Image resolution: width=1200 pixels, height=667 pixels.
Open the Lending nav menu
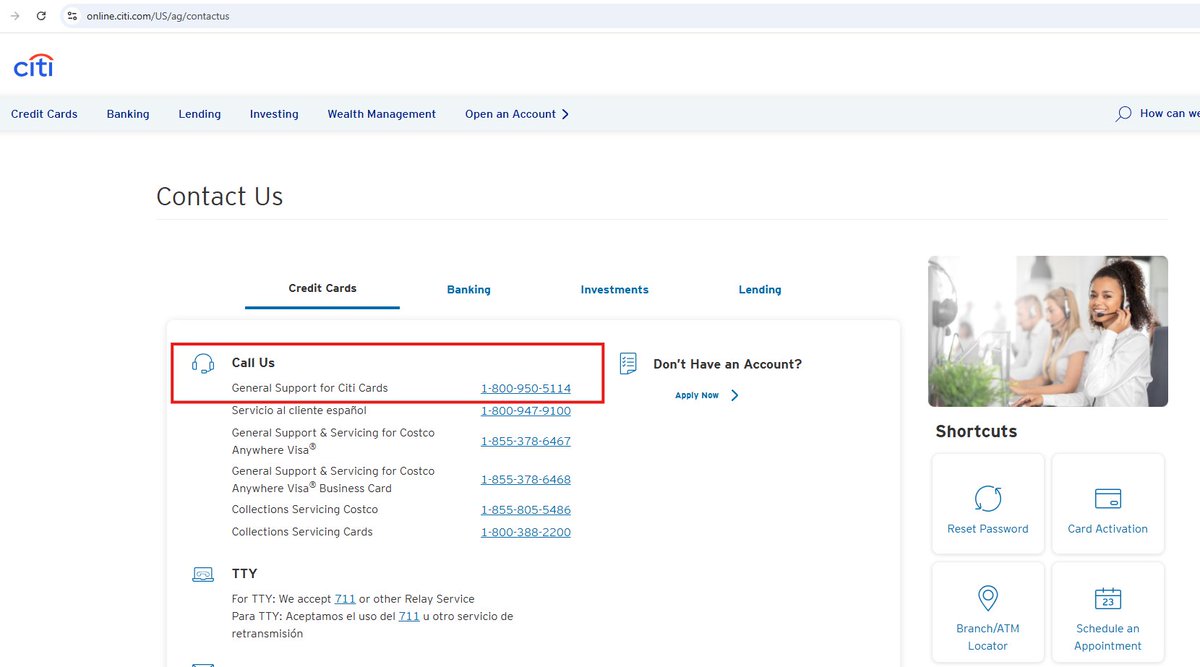(x=200, y=114)
